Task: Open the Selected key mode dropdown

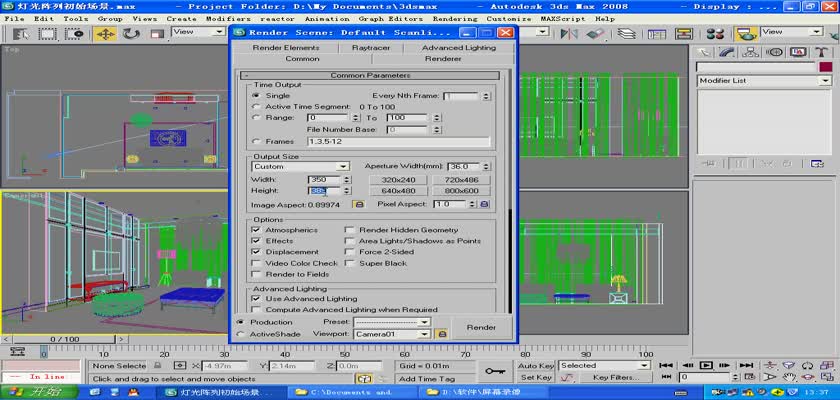Action: click(604, 365)
